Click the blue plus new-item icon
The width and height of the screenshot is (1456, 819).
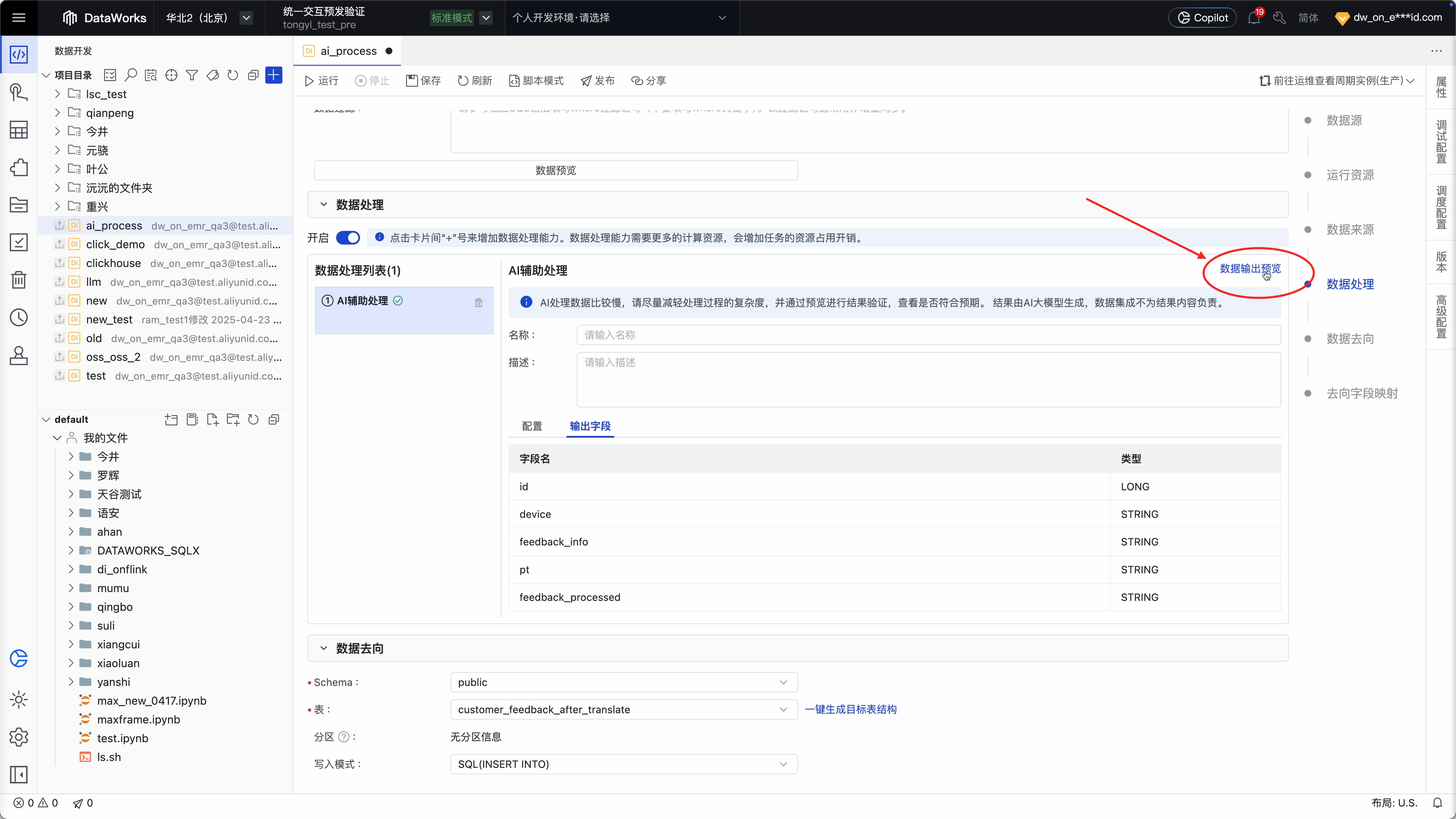point(274,75)
